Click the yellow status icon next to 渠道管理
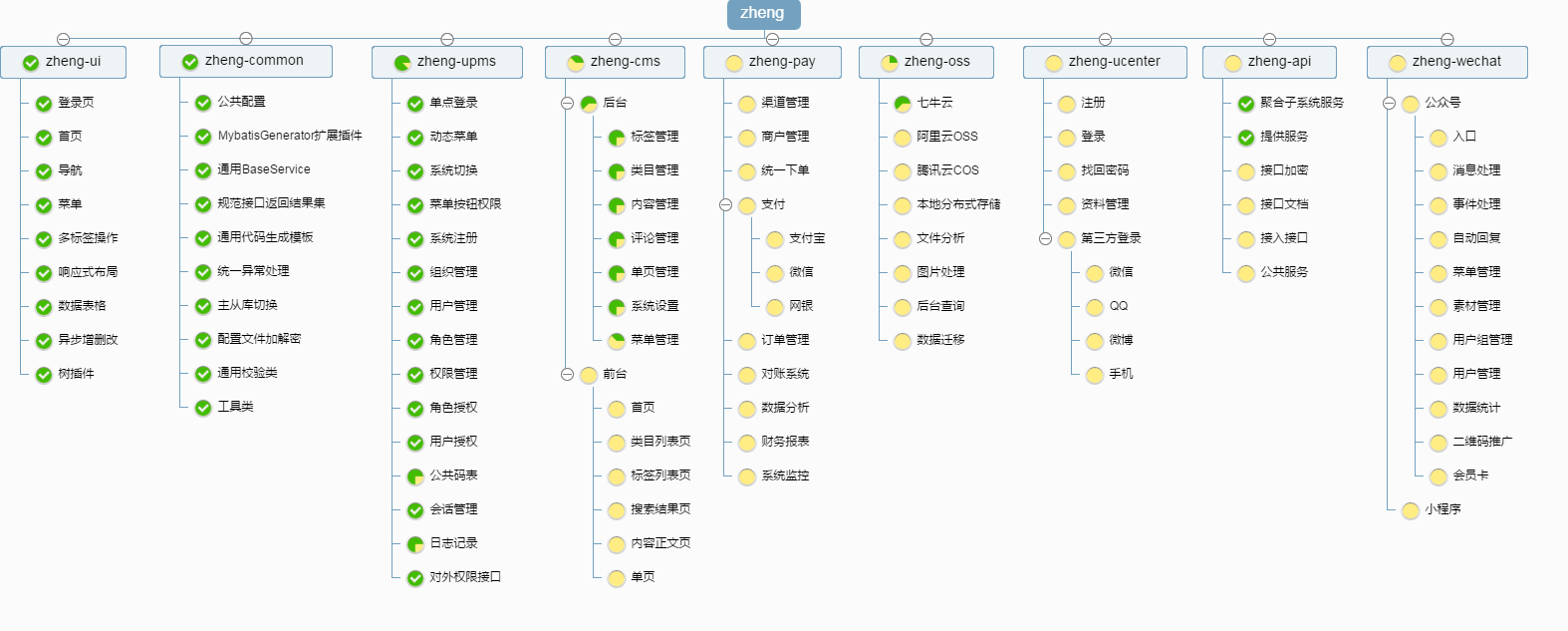 pos(747,104)
